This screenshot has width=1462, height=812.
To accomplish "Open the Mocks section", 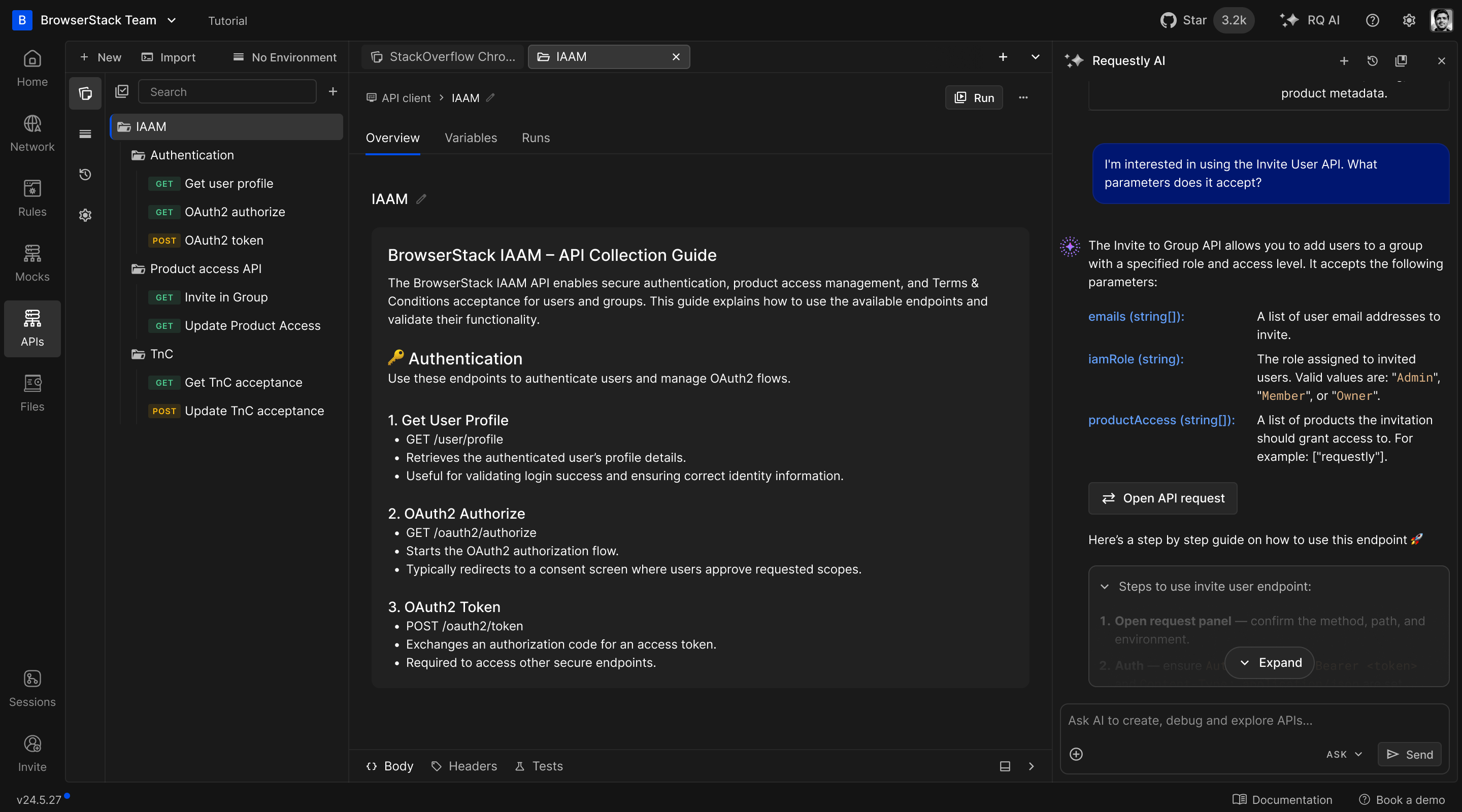I will point(32,264).
